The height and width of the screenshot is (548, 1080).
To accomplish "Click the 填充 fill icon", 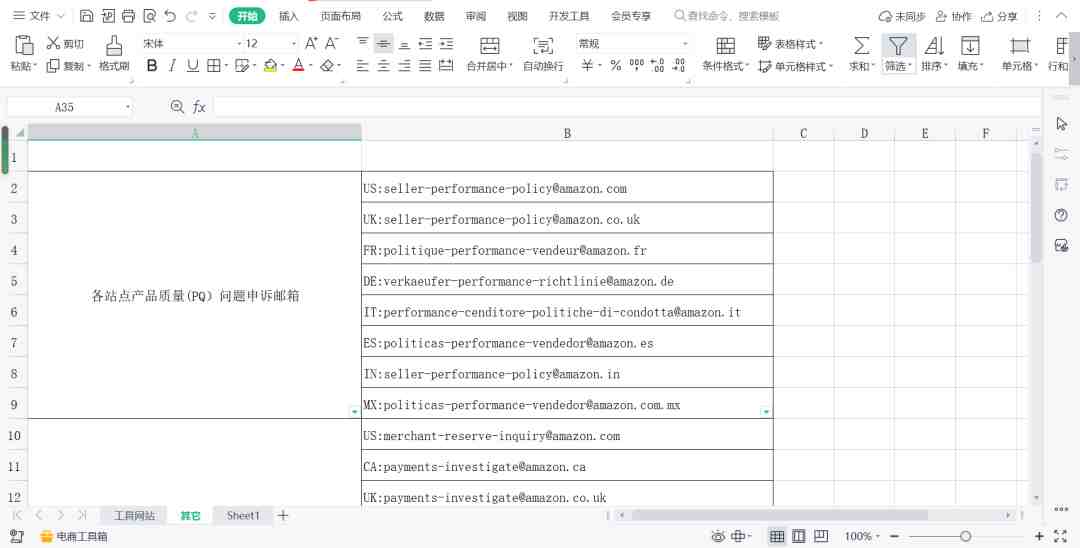I will click(970, 45).
